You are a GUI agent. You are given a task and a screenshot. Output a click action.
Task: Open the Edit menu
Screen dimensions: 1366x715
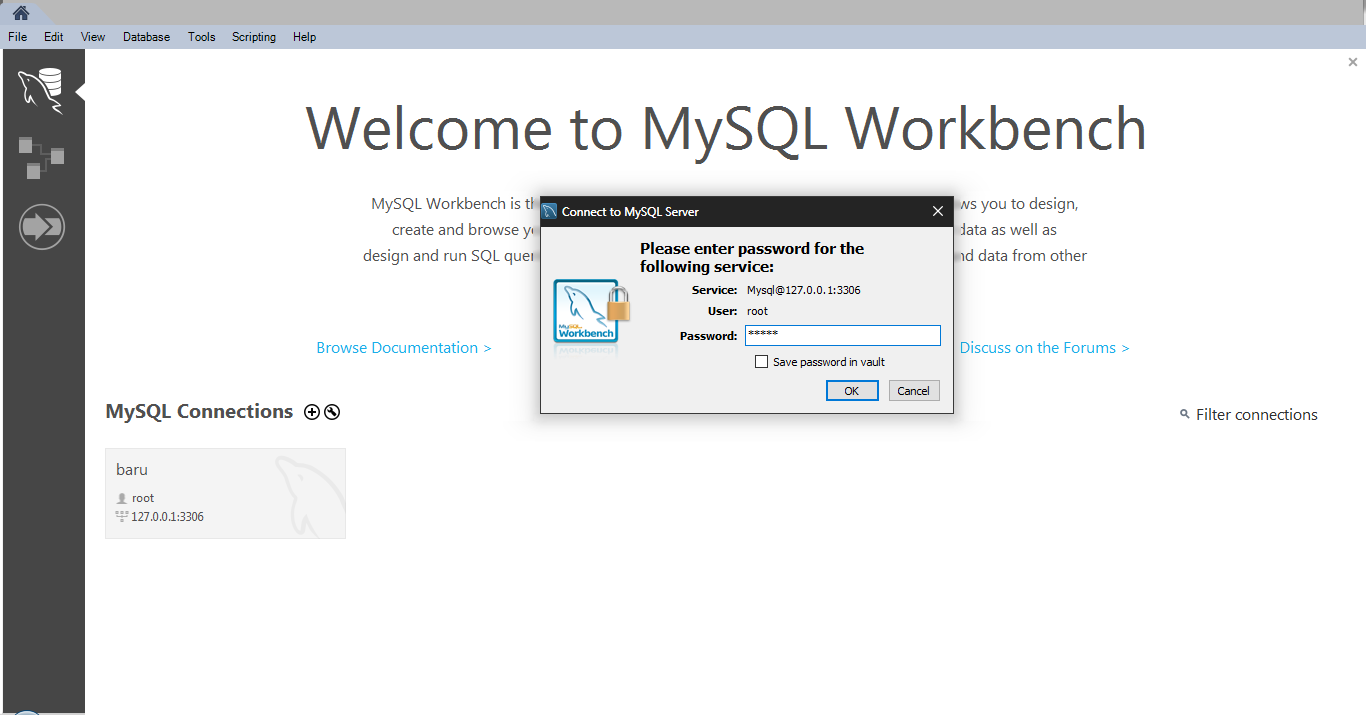coord(54,37)
